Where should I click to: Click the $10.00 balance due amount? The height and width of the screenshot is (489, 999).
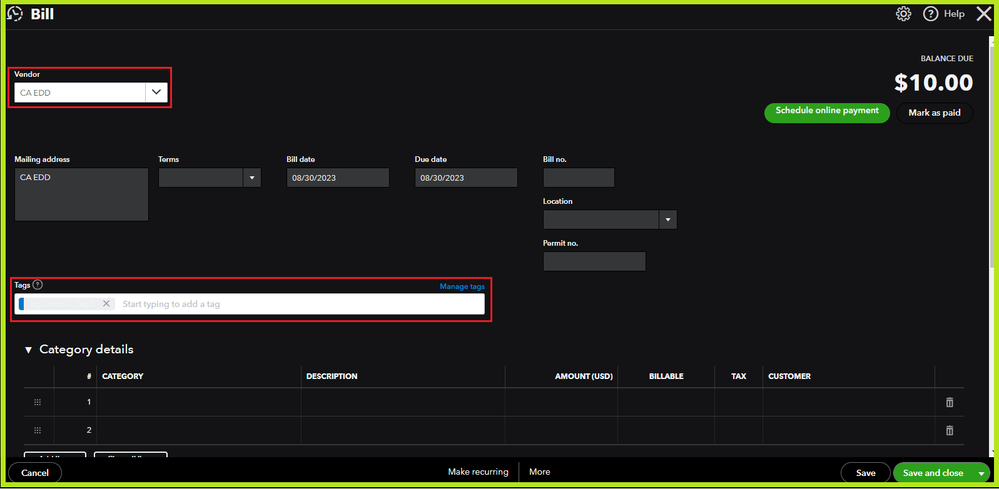click(x=933, y=83)
